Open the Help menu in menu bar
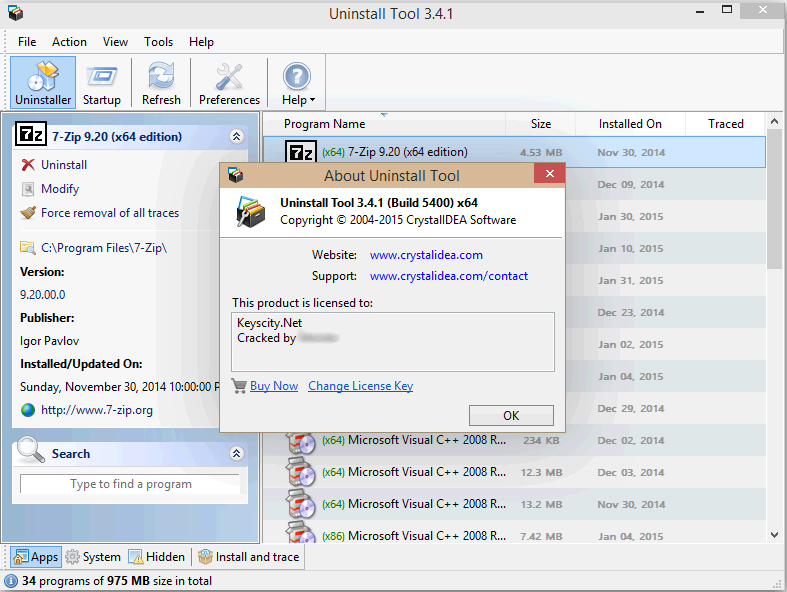Viewport: 787px width, 592px height. 201,42
